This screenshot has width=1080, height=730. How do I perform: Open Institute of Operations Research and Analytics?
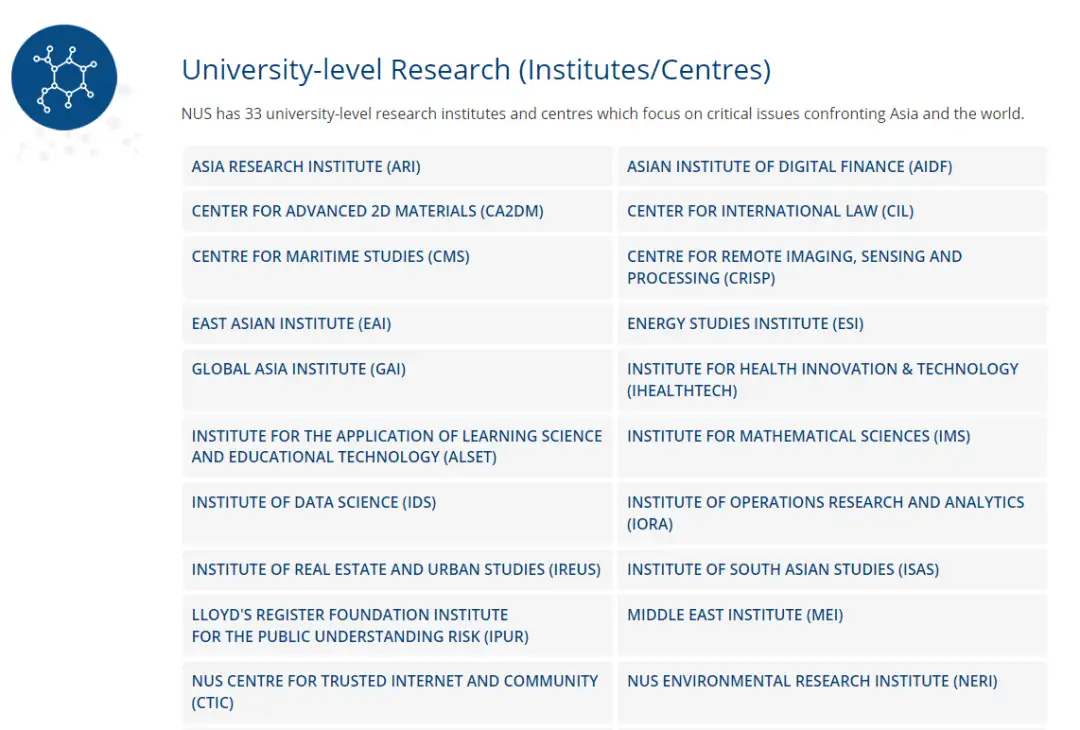[x=825, y=512]
